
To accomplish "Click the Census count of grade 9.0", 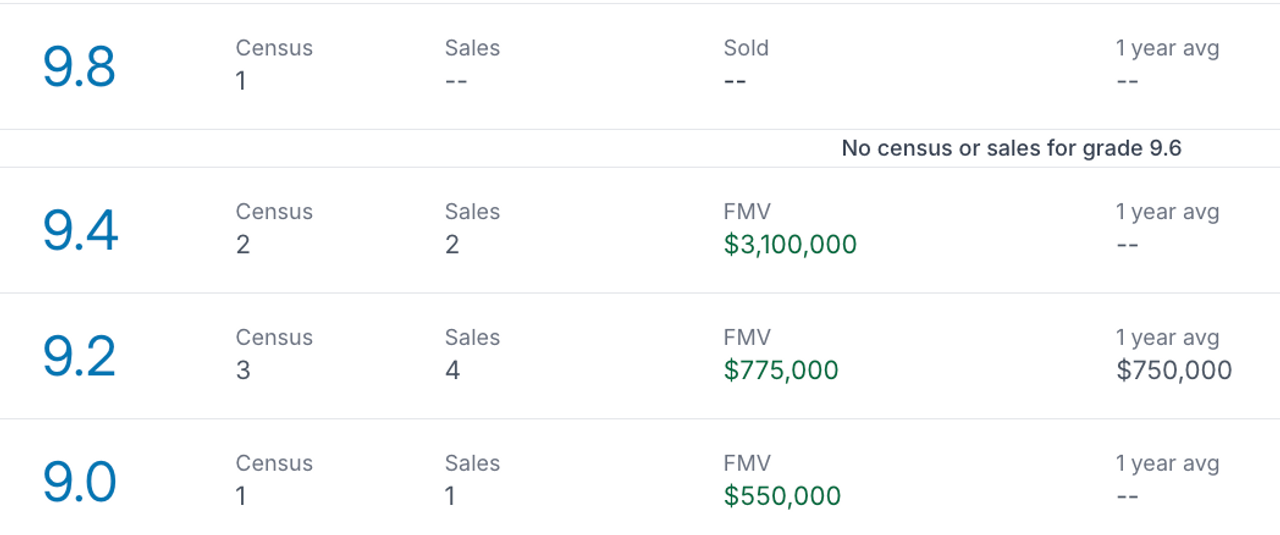I will [x=241, y=497].
